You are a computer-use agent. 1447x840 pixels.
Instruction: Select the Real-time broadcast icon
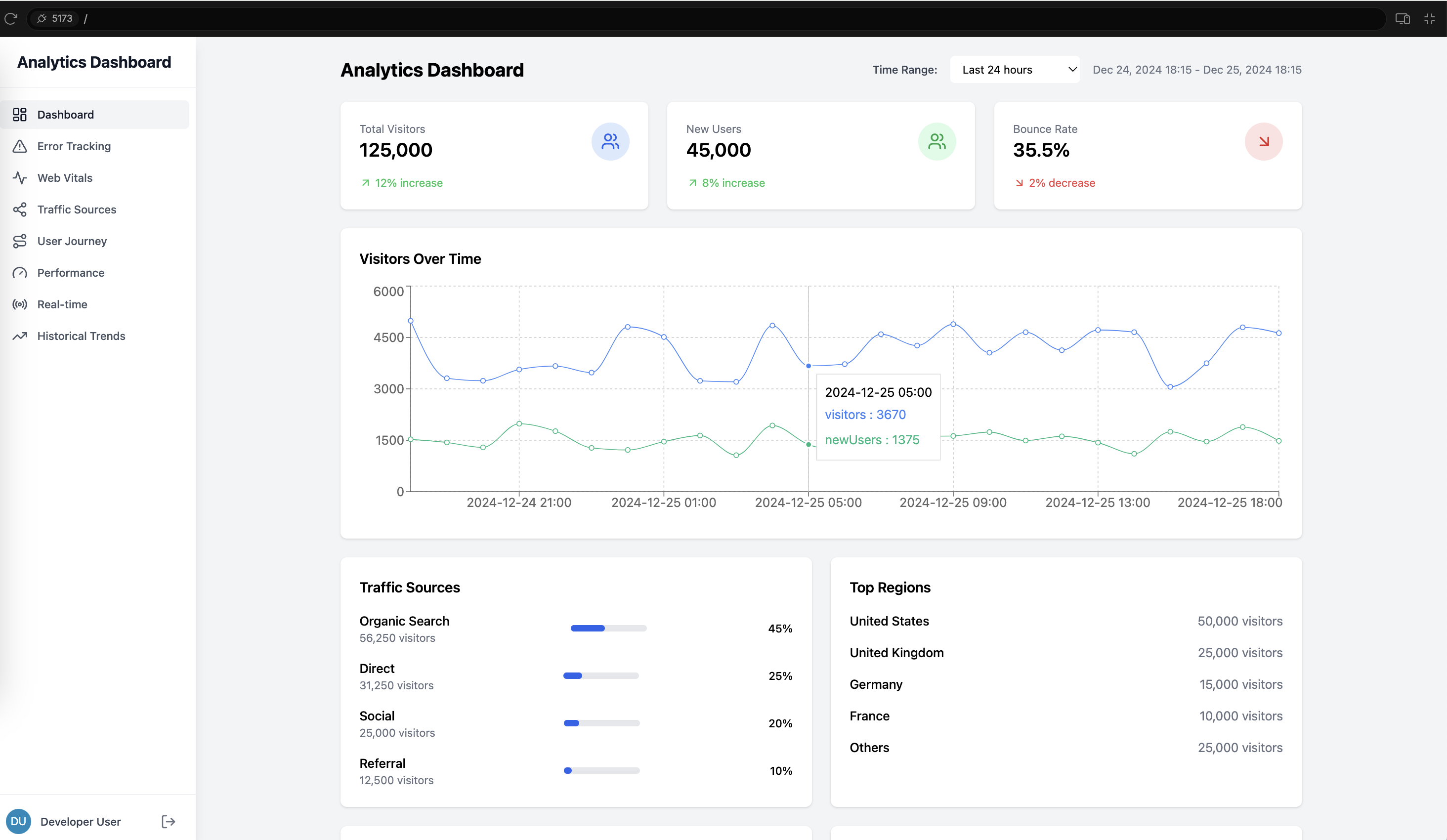[20, 304]
